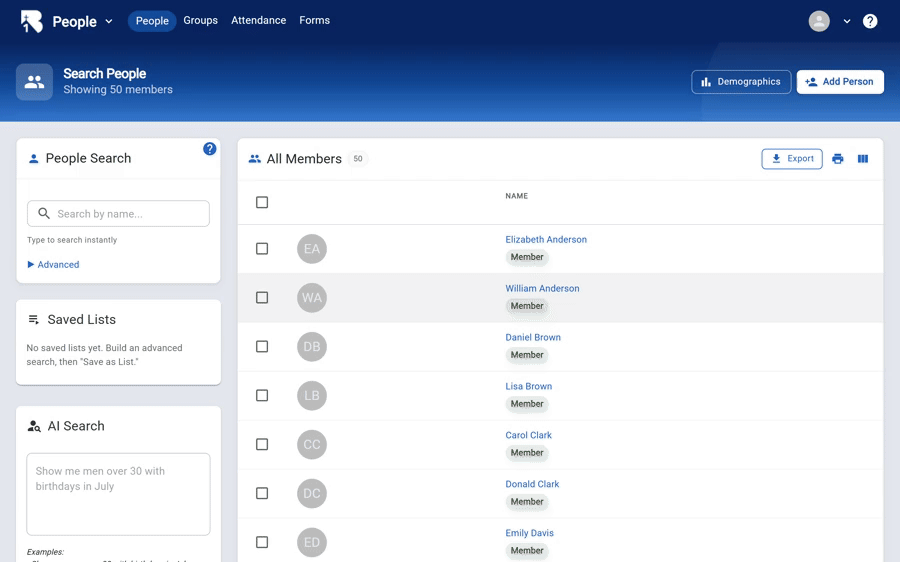Export the members list
Screen dimensions: 900x562
click(792, 159)
